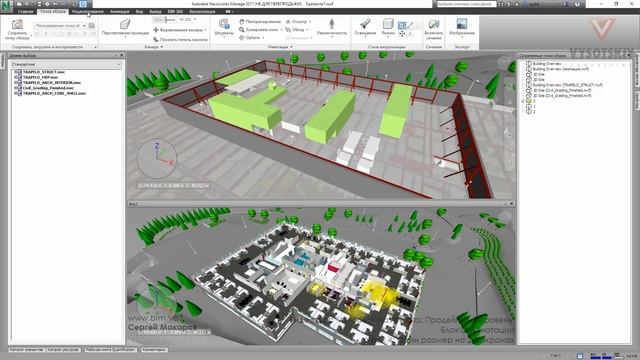
Task: Click the lines toggle icon beside Mode
Action: click(x=410, y=26)
